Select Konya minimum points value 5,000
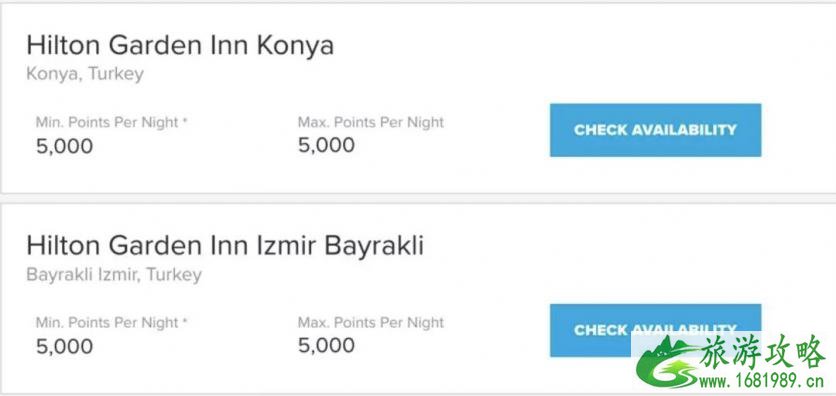The width and height of the screenshot is (836, 396). coord(65,146)
